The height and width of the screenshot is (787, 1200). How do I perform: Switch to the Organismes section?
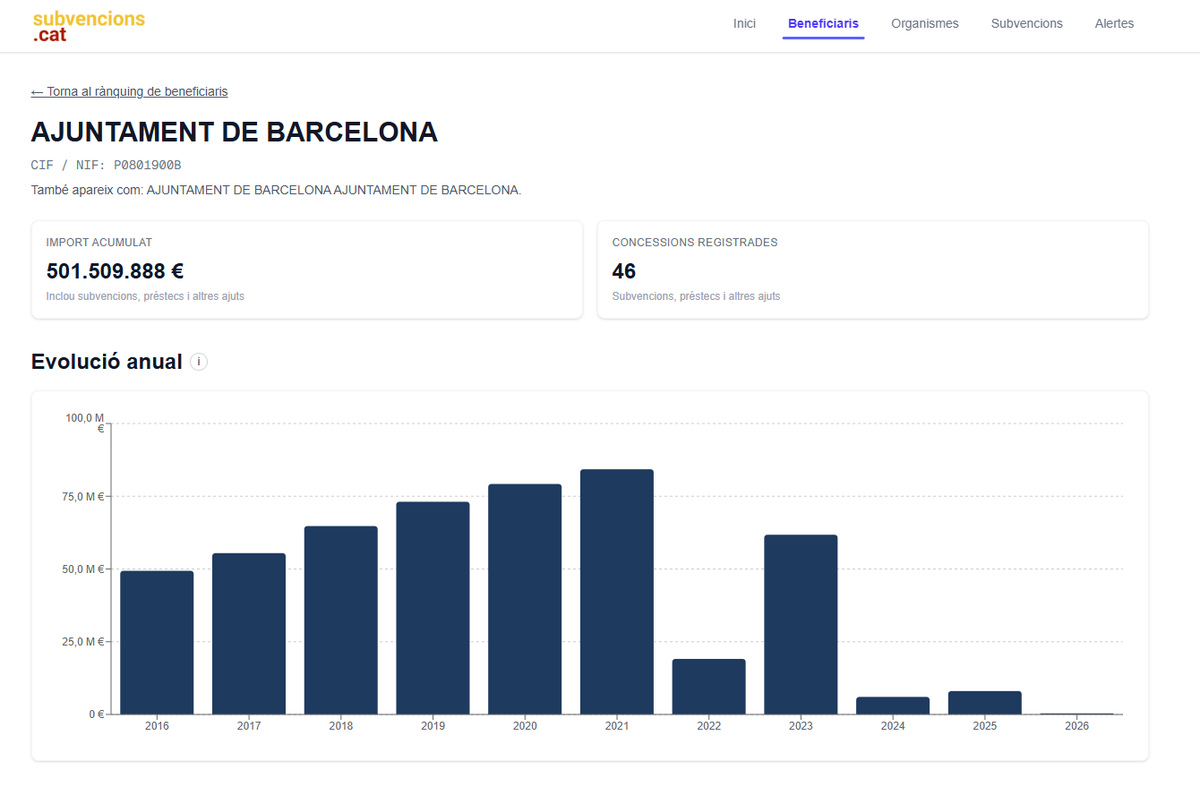click(924, 23)
